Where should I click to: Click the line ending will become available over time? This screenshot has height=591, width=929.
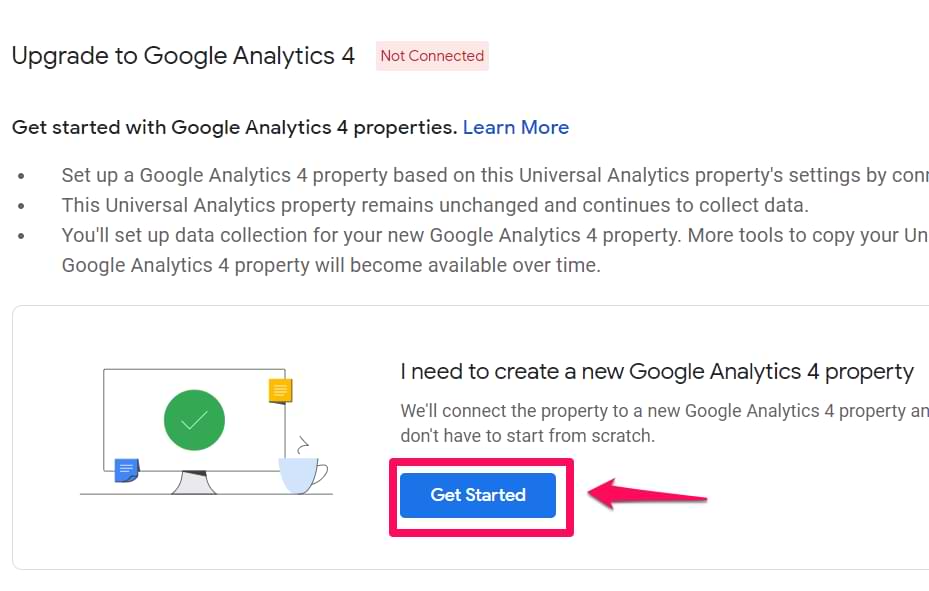(x=331, y=265)
